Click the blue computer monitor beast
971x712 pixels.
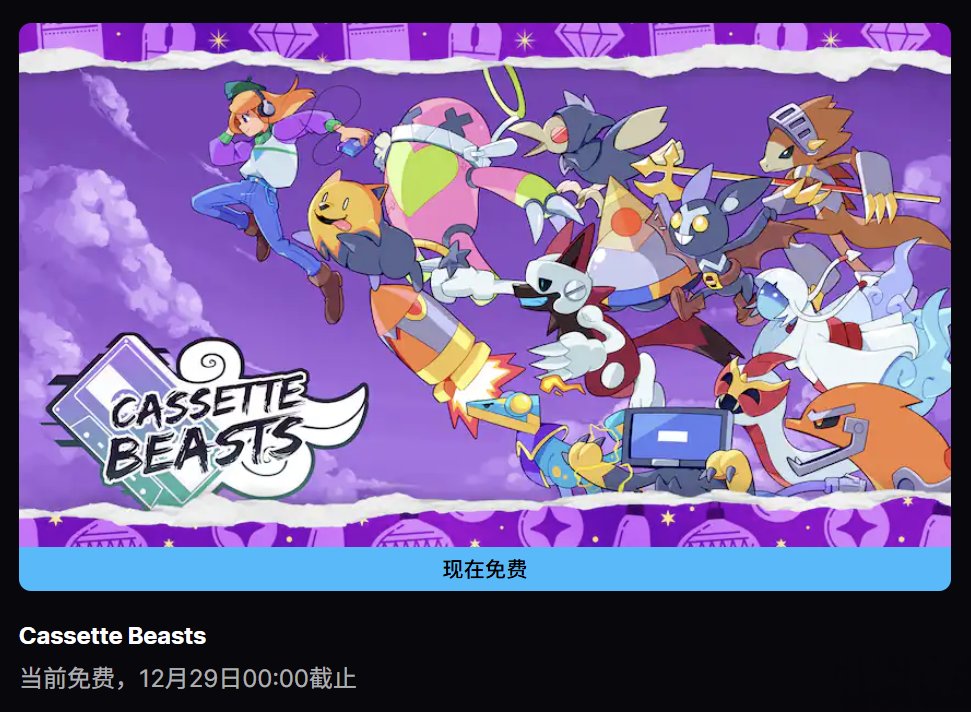675,446
